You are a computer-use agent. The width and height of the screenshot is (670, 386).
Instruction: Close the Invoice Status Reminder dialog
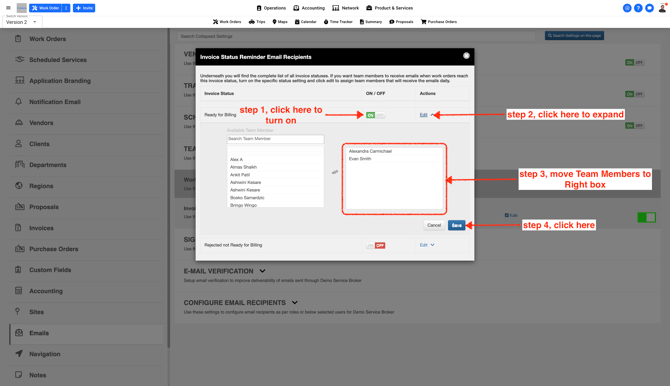pyautogui.click(x=466, y=56)
